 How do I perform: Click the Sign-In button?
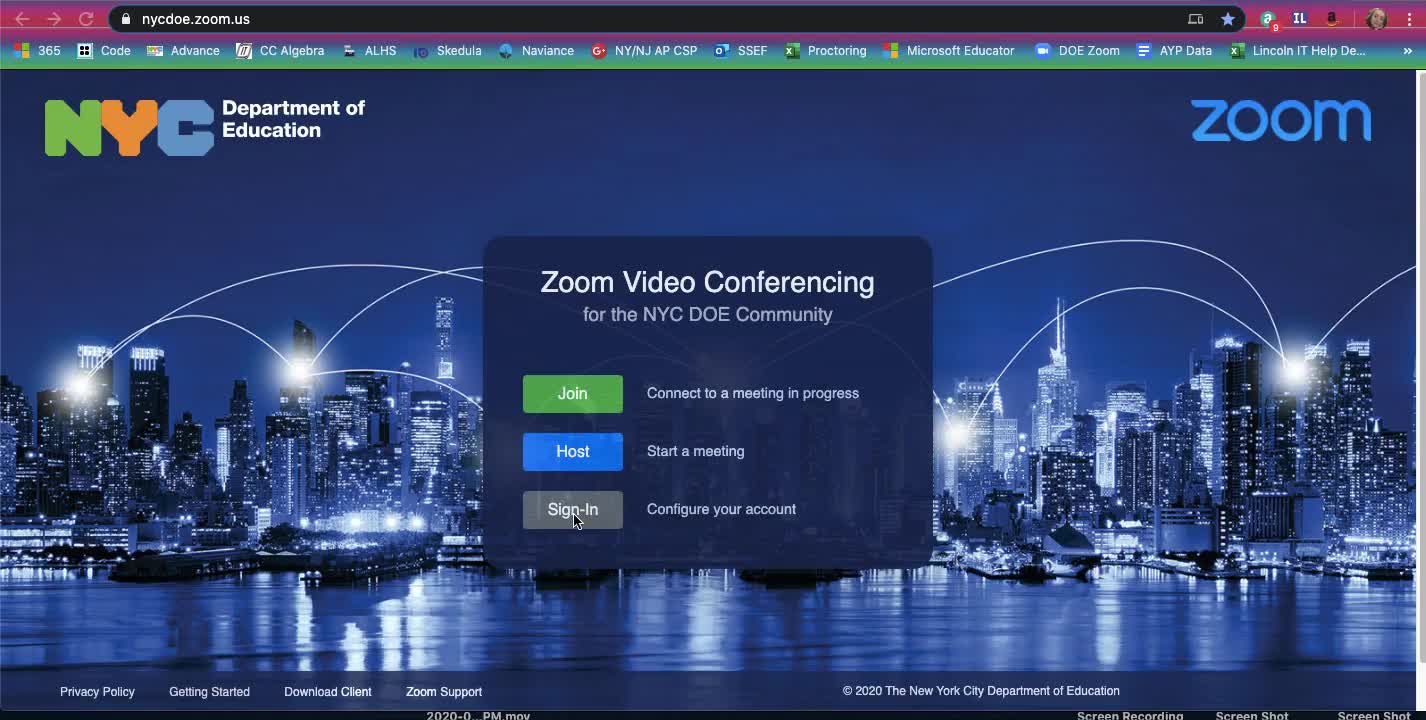[x=572, y=510]
